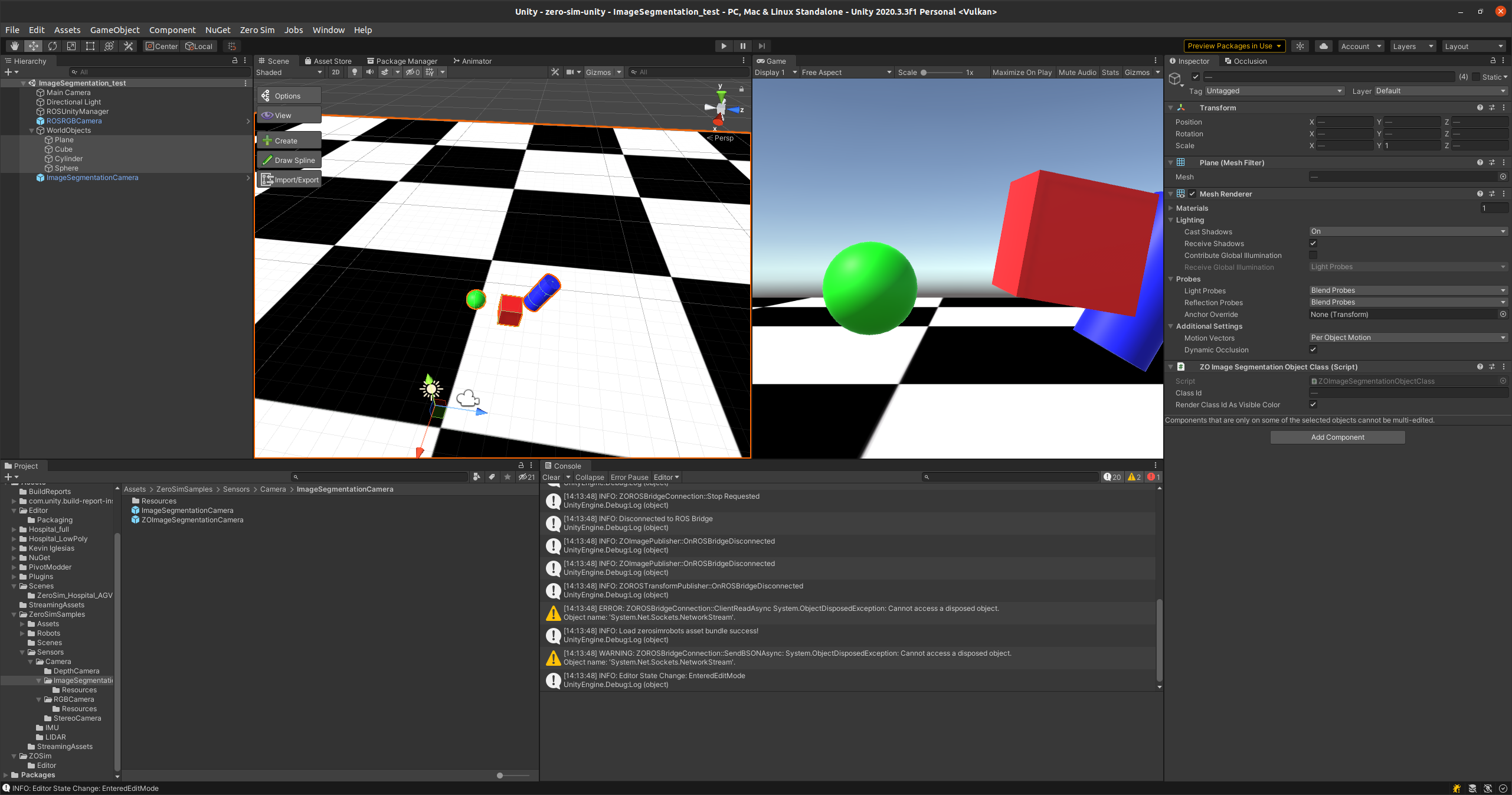Select the Hand tool in toolbar
The height and width of the screenshot is (795, 1512).
15,46
